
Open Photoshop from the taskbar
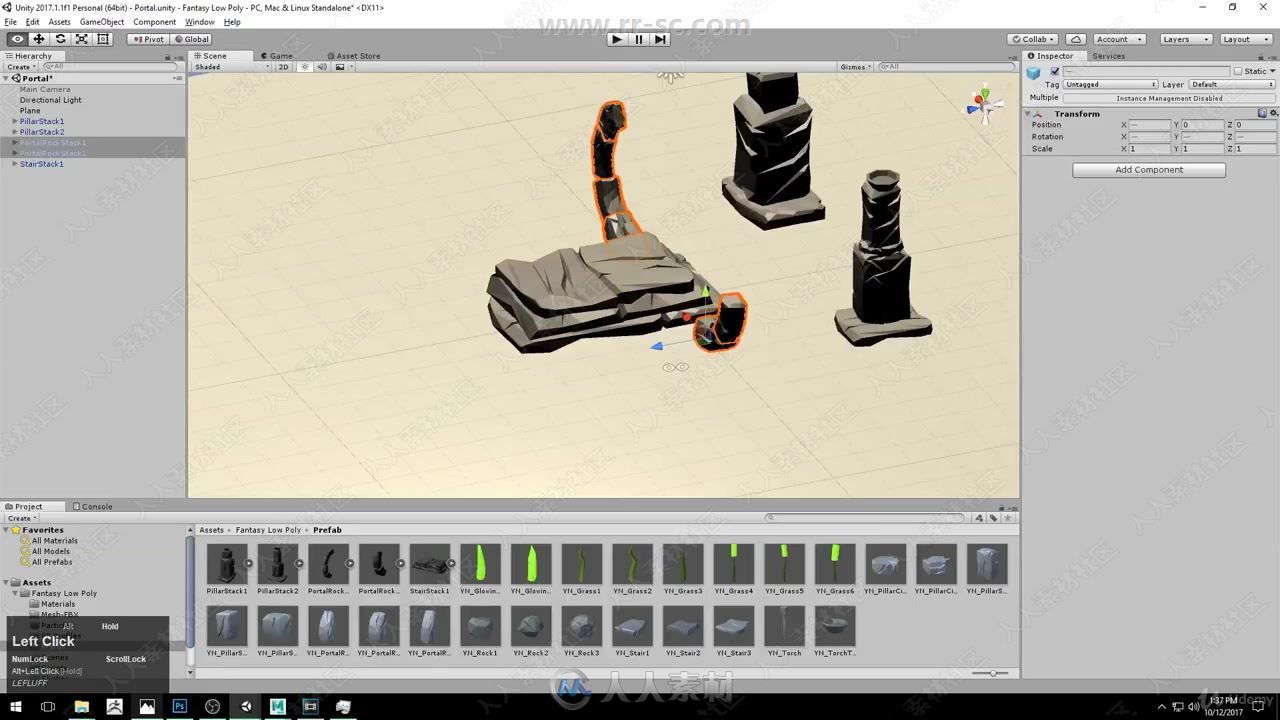tap(180, 706)
